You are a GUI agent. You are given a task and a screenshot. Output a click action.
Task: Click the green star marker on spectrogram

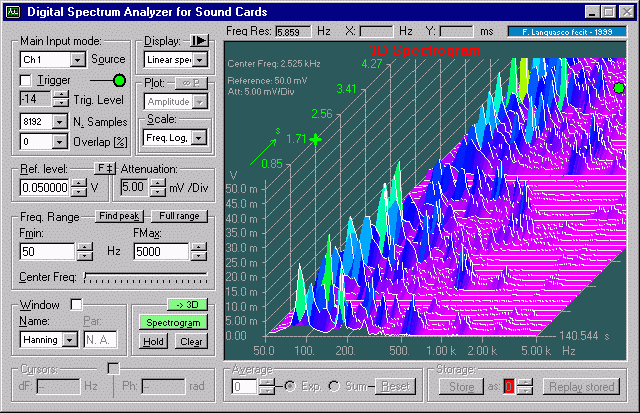coord(316,139)
